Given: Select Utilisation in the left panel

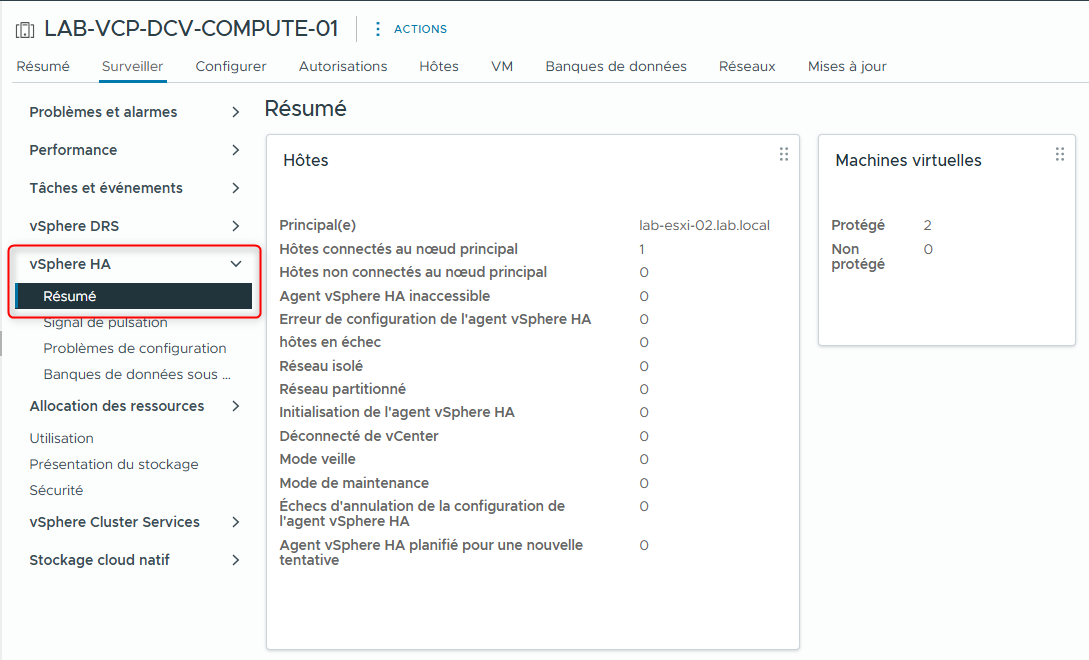Looking at the screenshot, I should coord(61,438).
